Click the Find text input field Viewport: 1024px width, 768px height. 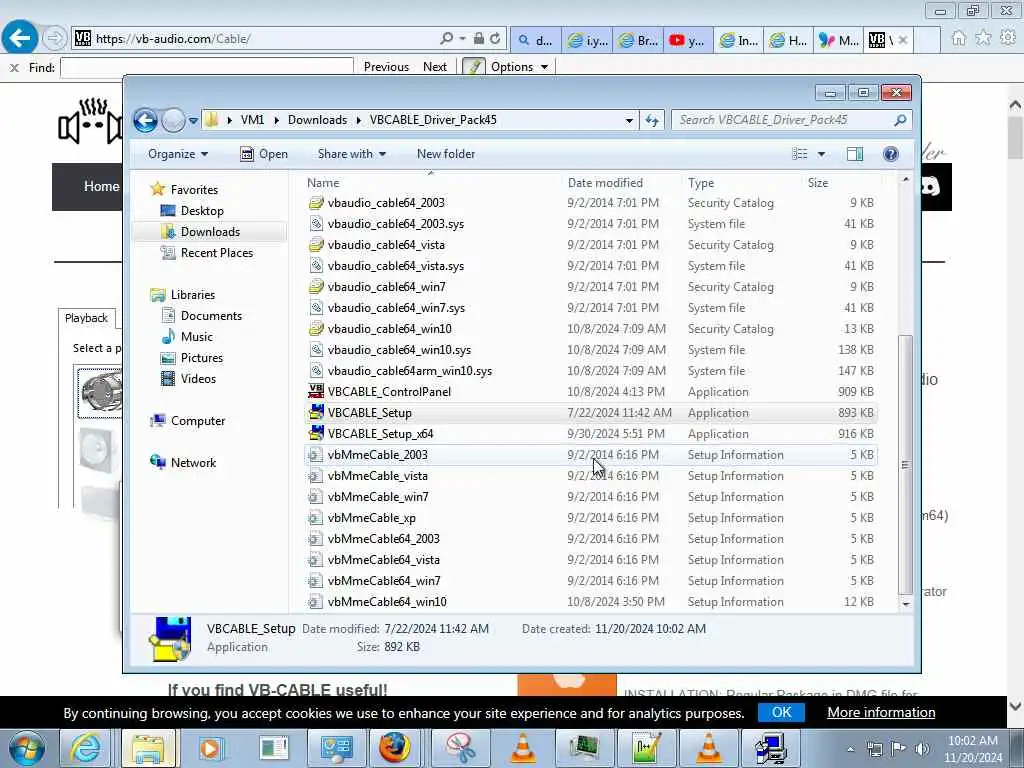206,67
